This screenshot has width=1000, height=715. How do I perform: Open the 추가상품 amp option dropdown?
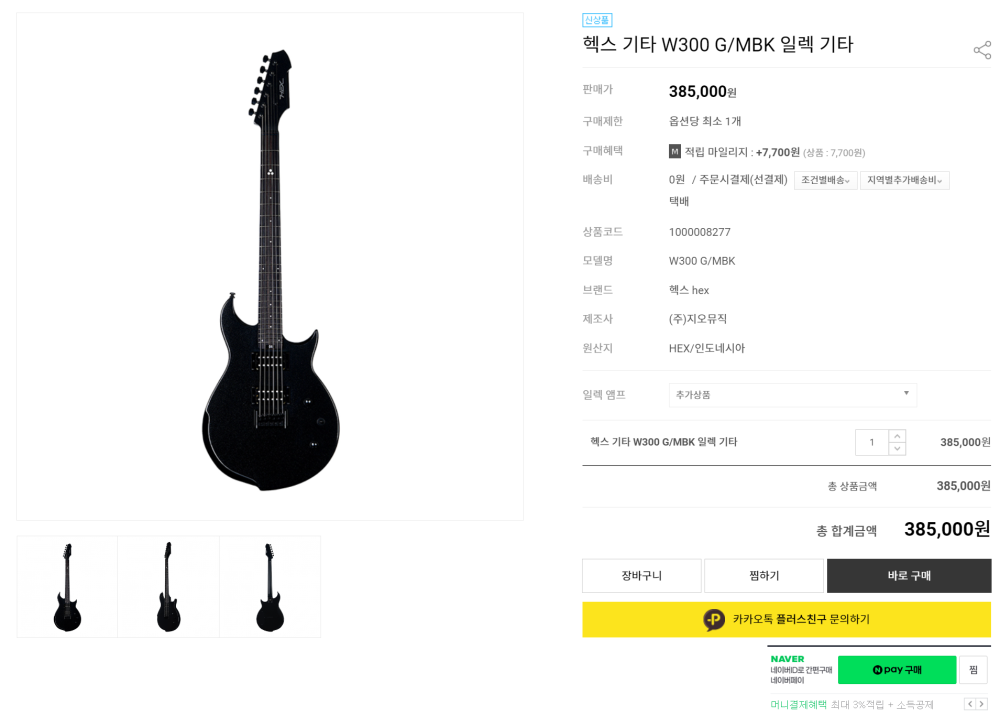click(x=792, y=395)
